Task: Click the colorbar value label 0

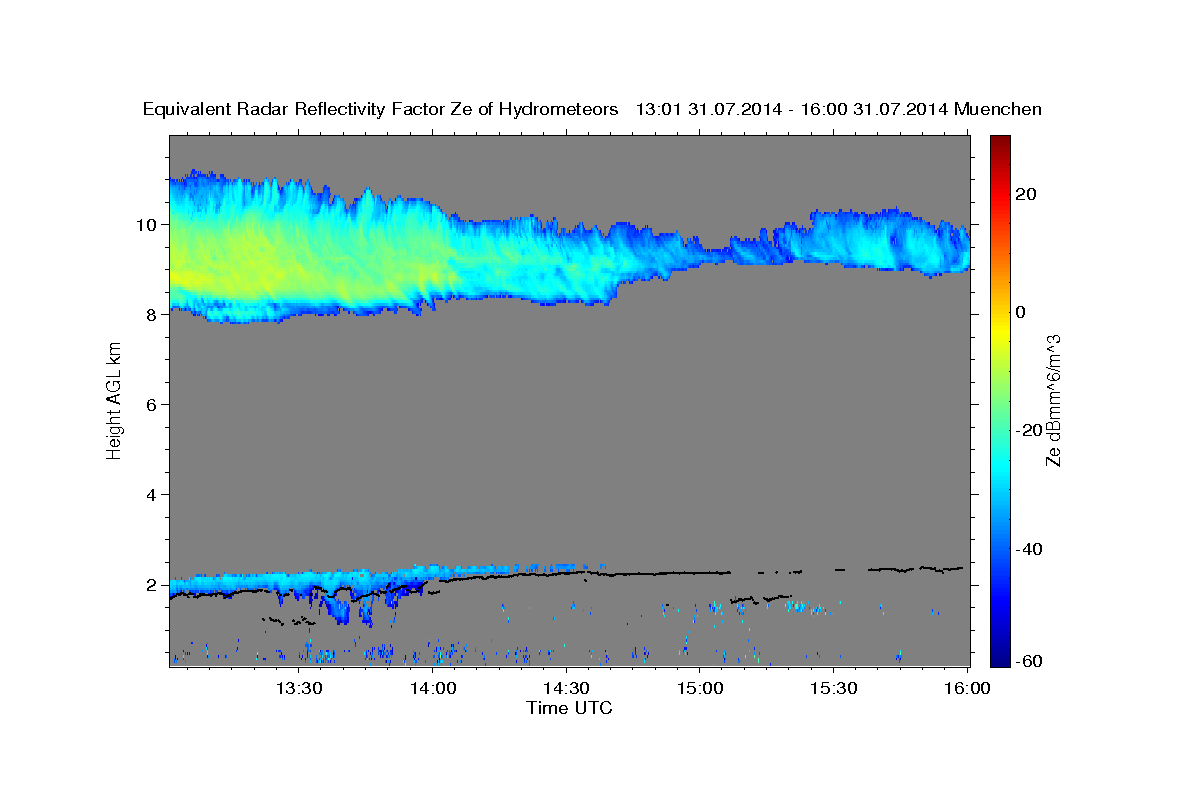Action: pyautogui.click(x=1021, y=312)
